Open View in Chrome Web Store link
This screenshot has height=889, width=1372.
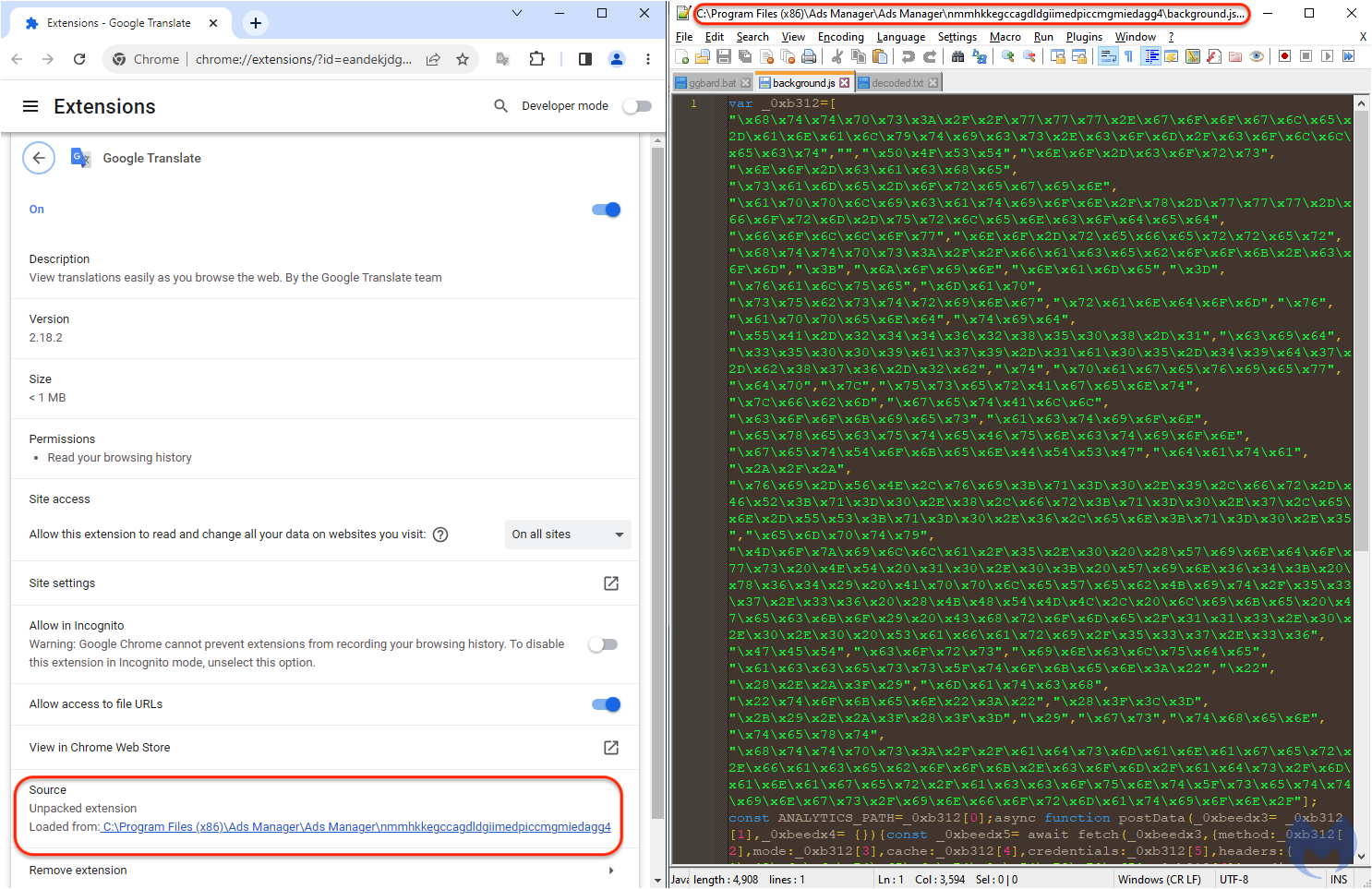pos(611,748)
